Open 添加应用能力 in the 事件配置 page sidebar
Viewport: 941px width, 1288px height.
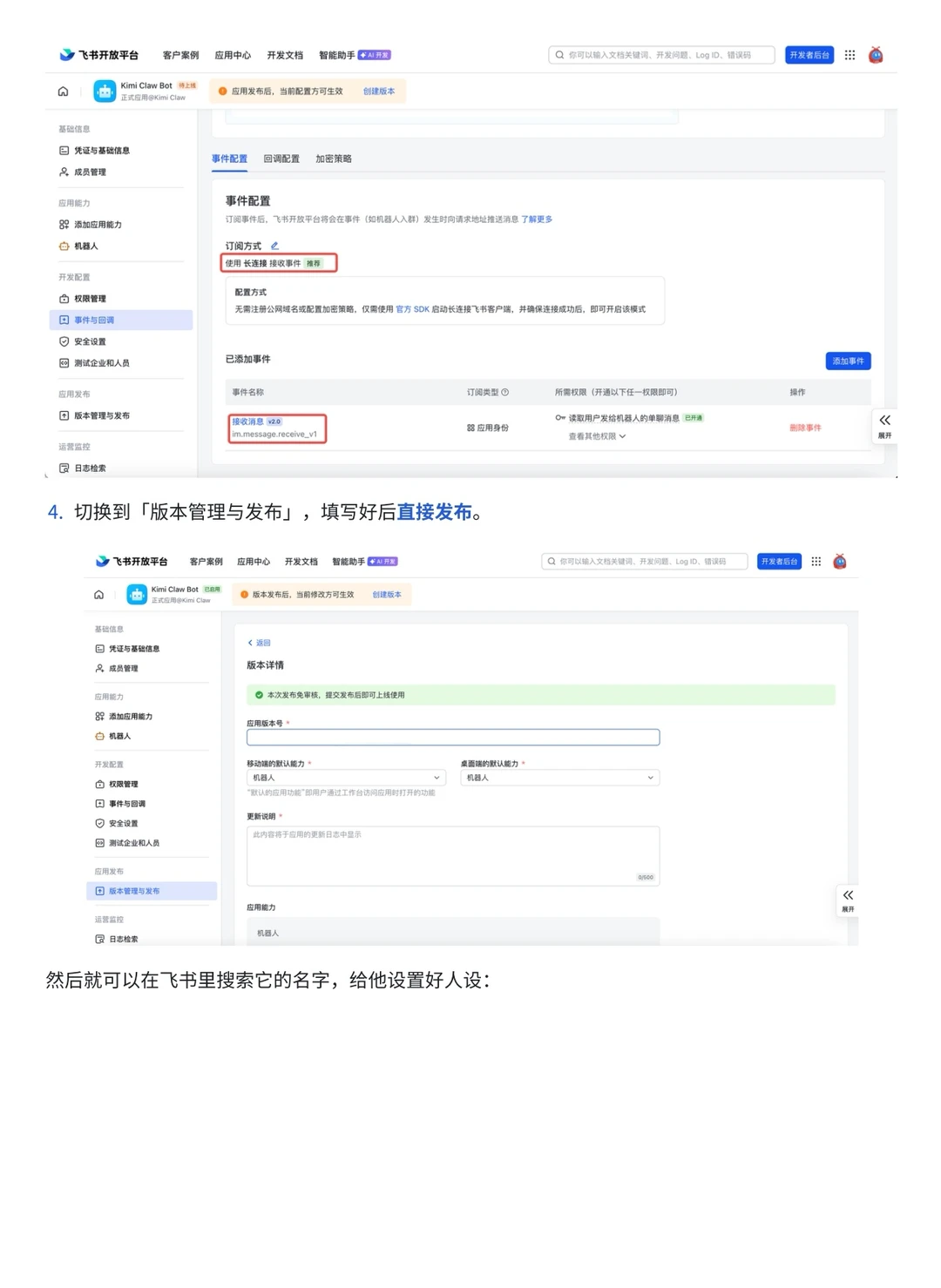(x=91, y=225)
